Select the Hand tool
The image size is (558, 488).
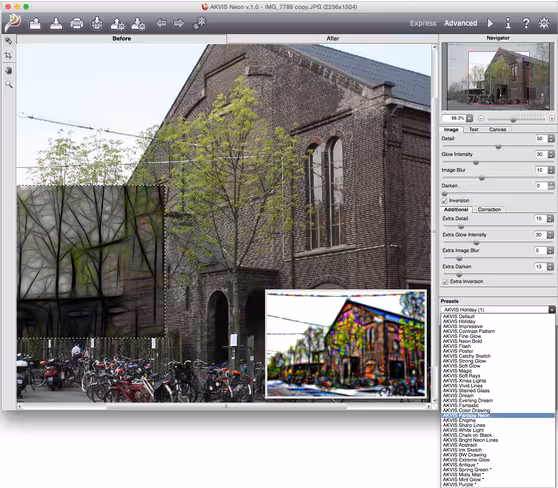[x=9, y=70]
